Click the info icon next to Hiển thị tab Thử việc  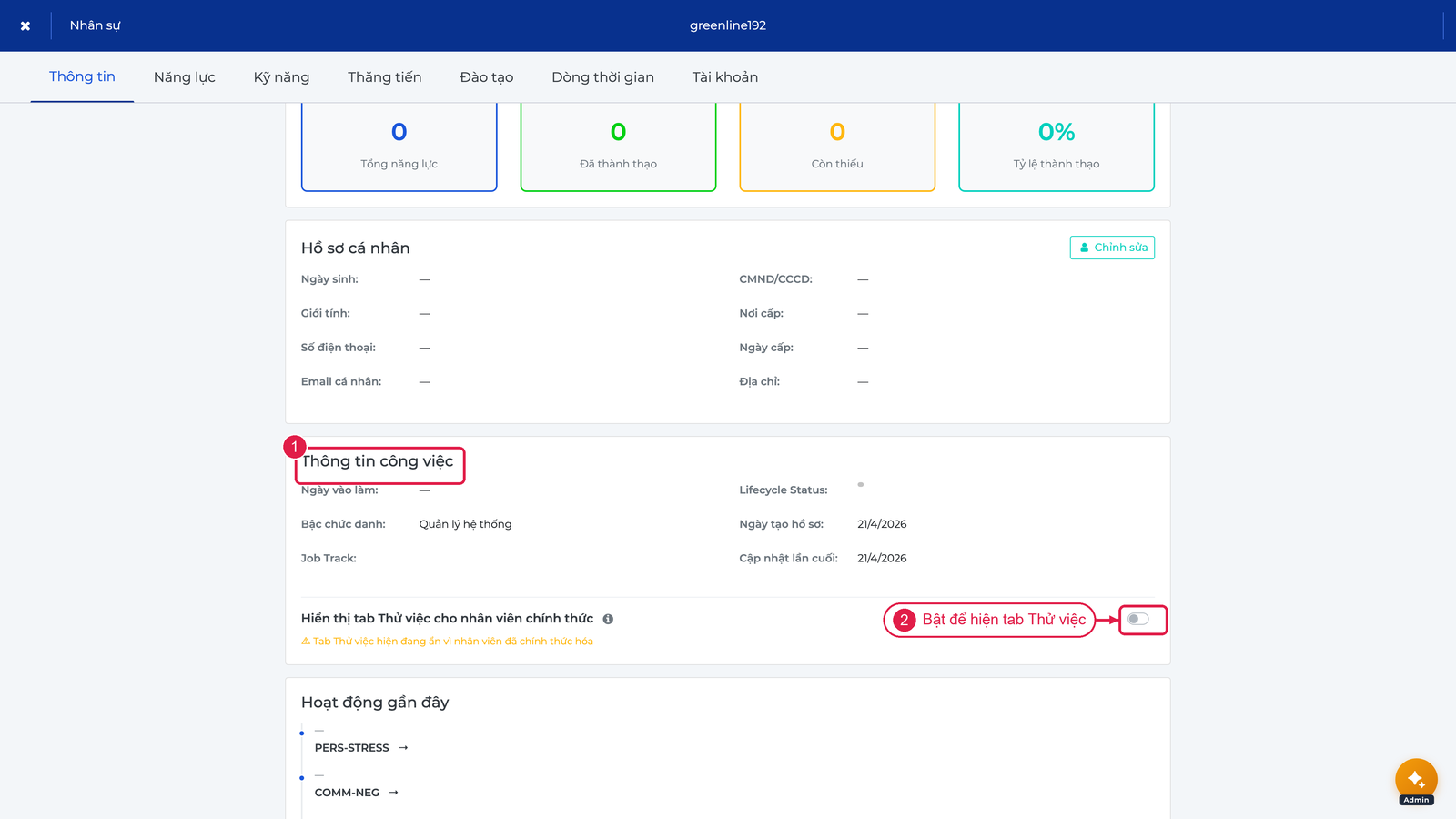point(608,619)
